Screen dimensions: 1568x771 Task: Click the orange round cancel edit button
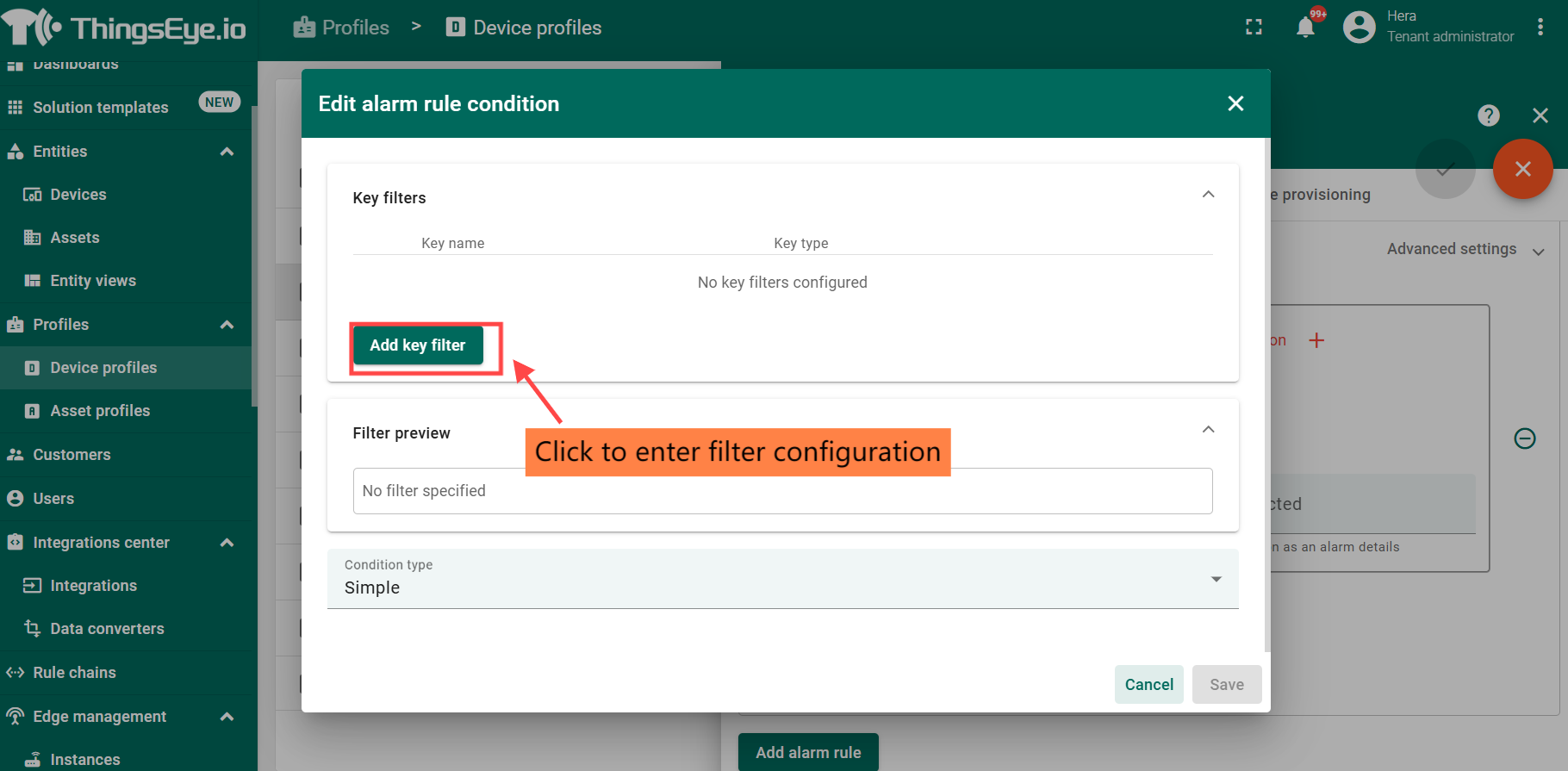click(x=1522, y=169)
